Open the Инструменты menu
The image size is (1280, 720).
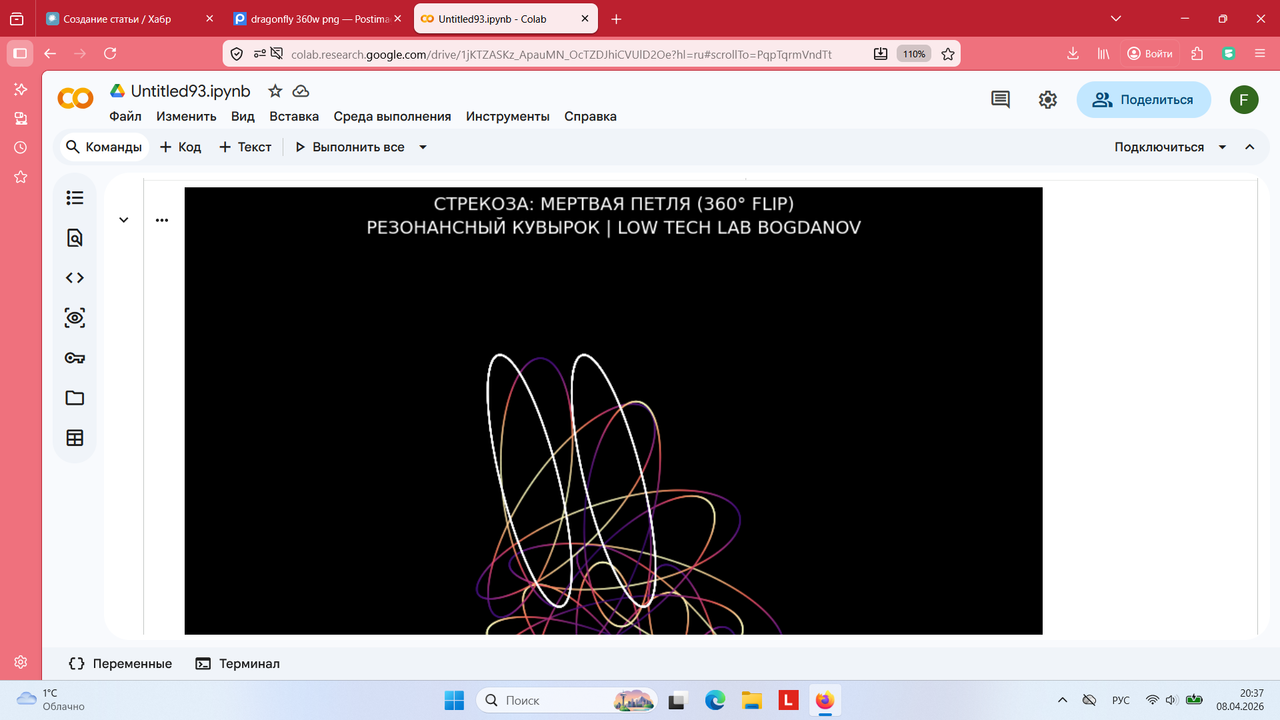508,116
